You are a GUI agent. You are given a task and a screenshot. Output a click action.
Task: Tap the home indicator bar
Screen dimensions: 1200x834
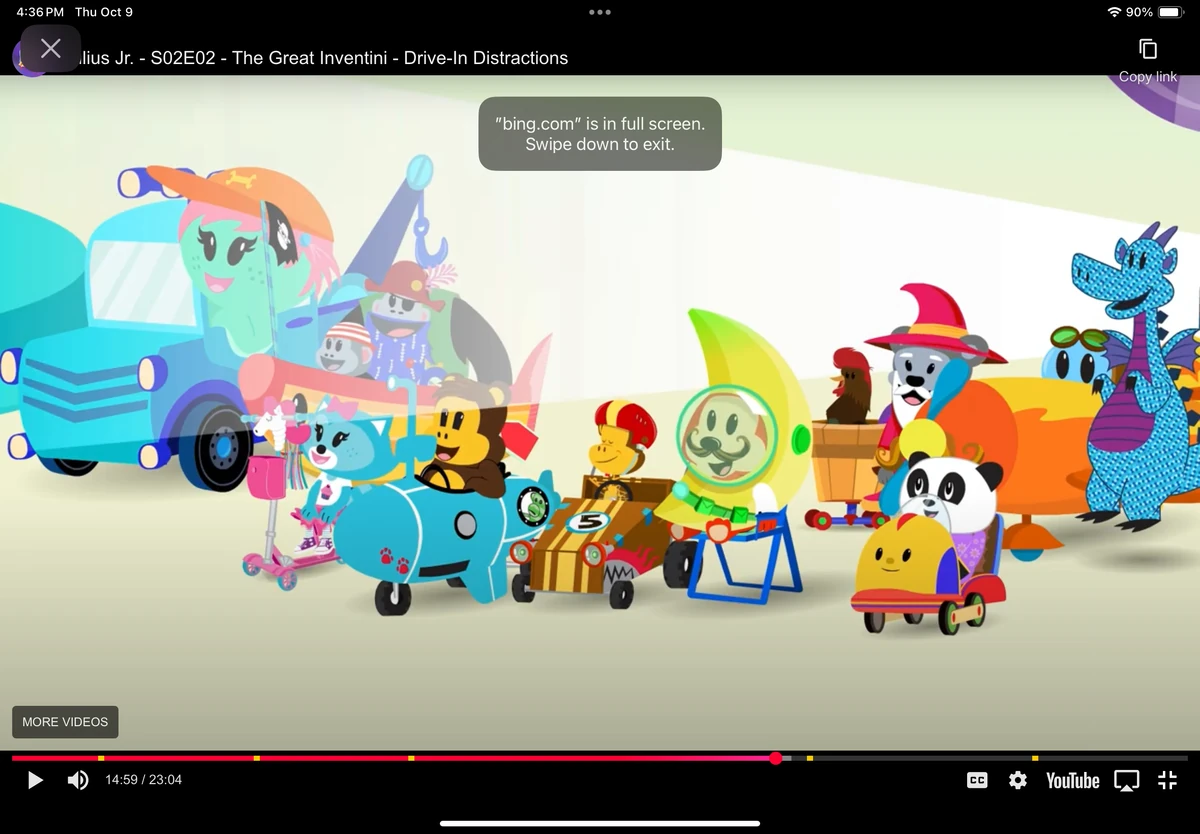coord(599,823)
